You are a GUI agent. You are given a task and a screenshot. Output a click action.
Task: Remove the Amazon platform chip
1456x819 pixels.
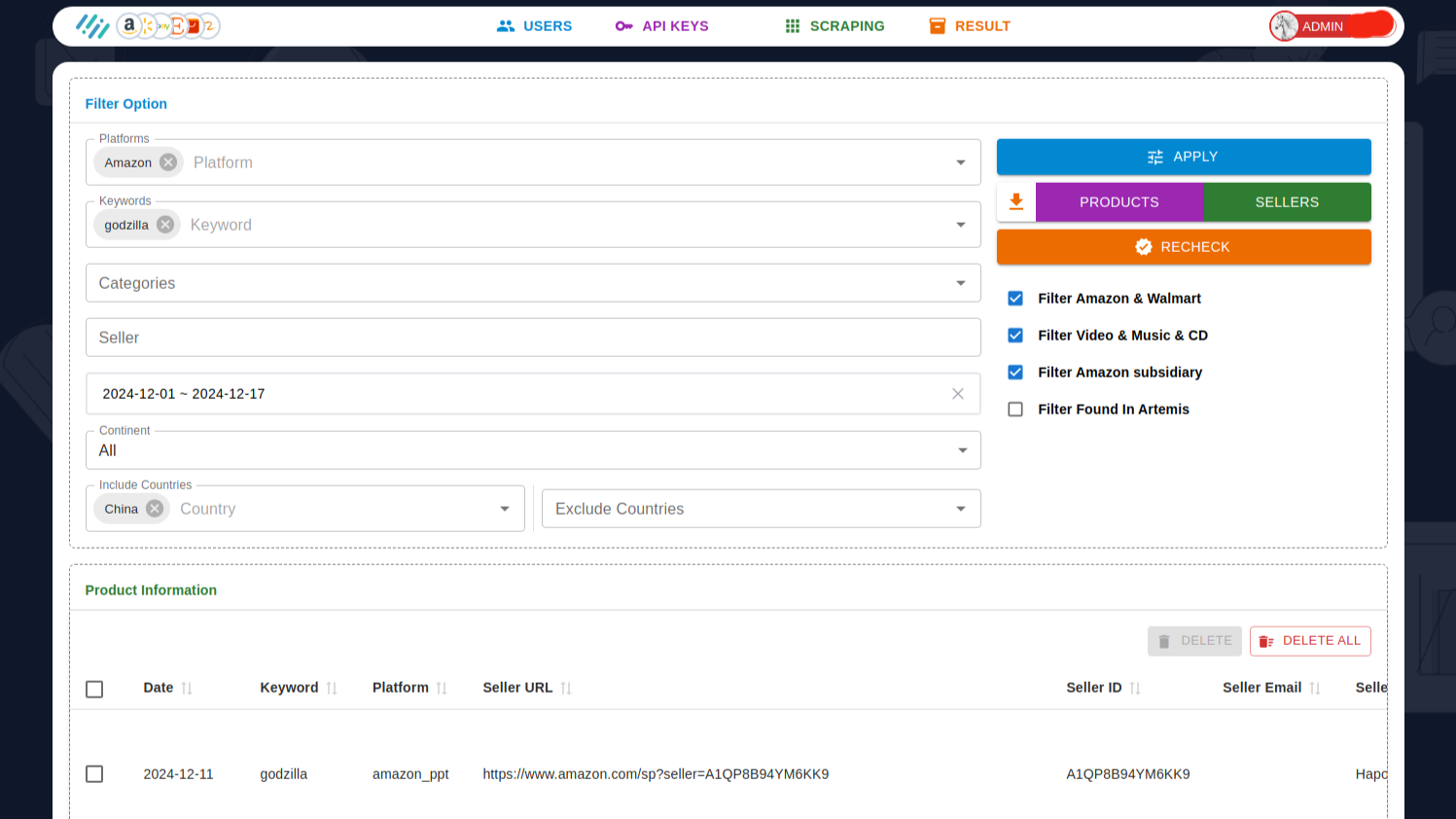168,162
